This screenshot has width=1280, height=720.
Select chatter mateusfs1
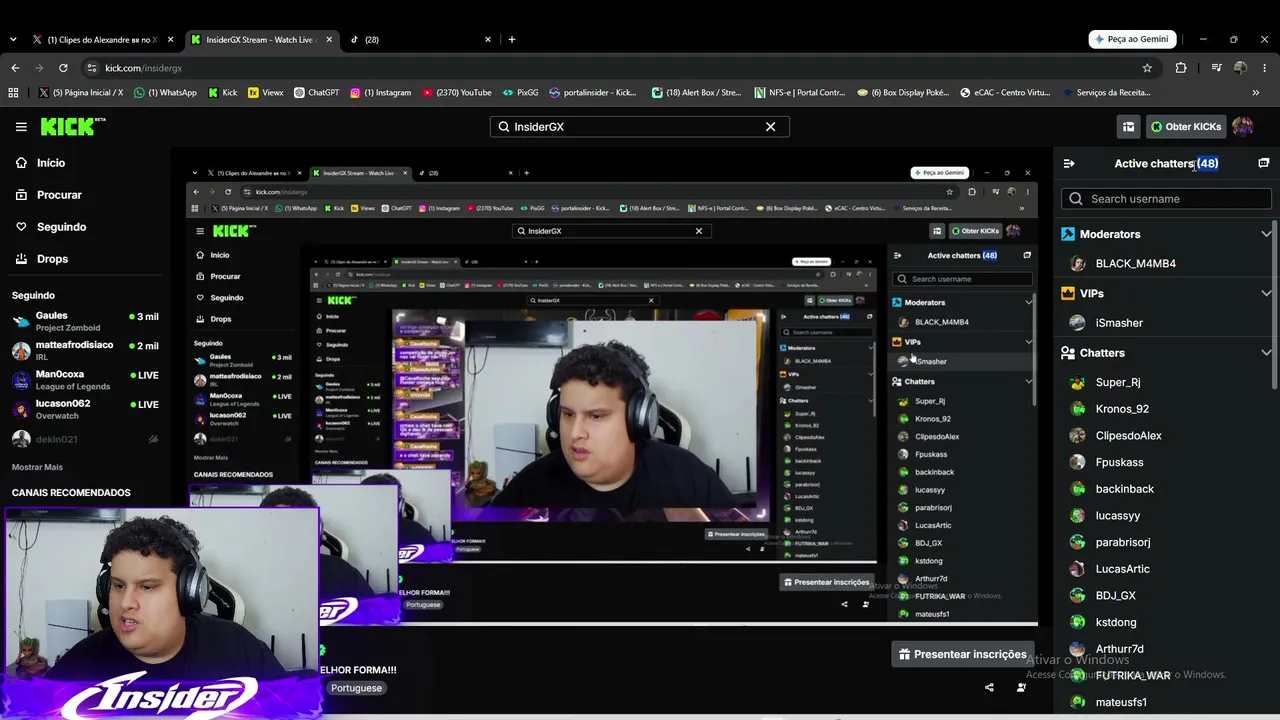tap(1121, 702)
